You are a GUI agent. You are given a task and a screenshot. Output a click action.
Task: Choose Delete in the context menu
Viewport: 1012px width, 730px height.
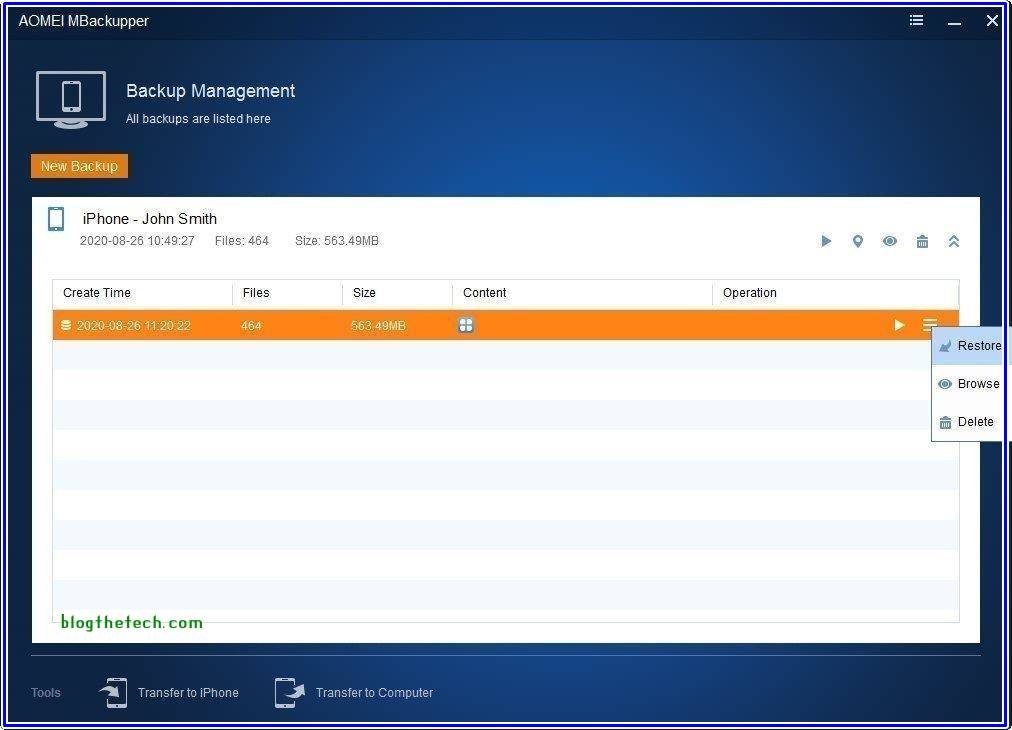click(x=967, y=422)
